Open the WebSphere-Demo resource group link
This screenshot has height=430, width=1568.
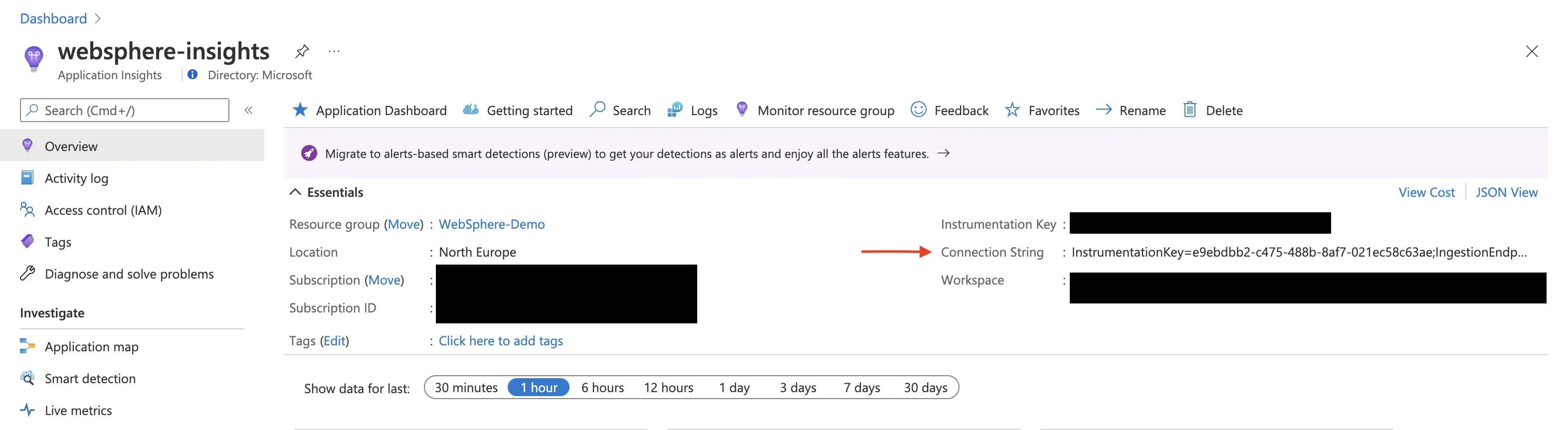tap(492, 224)
